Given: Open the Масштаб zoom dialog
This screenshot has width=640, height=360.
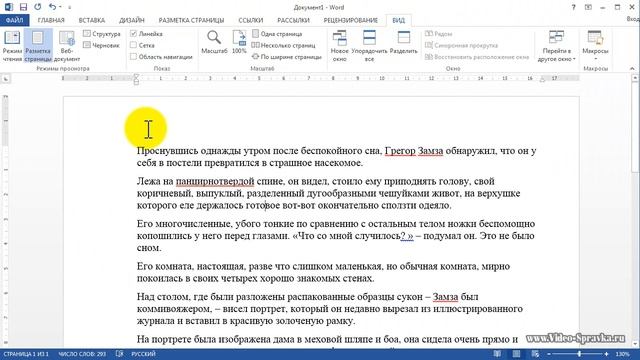Looking at the screenshot, I should click(x=214, y=42).
